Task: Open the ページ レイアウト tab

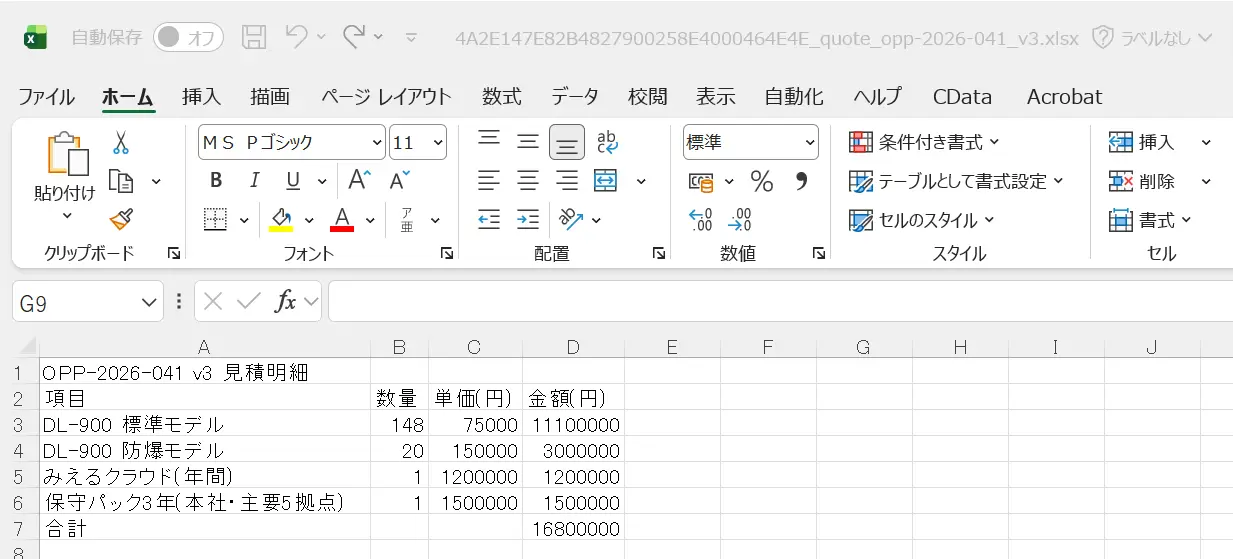Action: coord(386,97)
